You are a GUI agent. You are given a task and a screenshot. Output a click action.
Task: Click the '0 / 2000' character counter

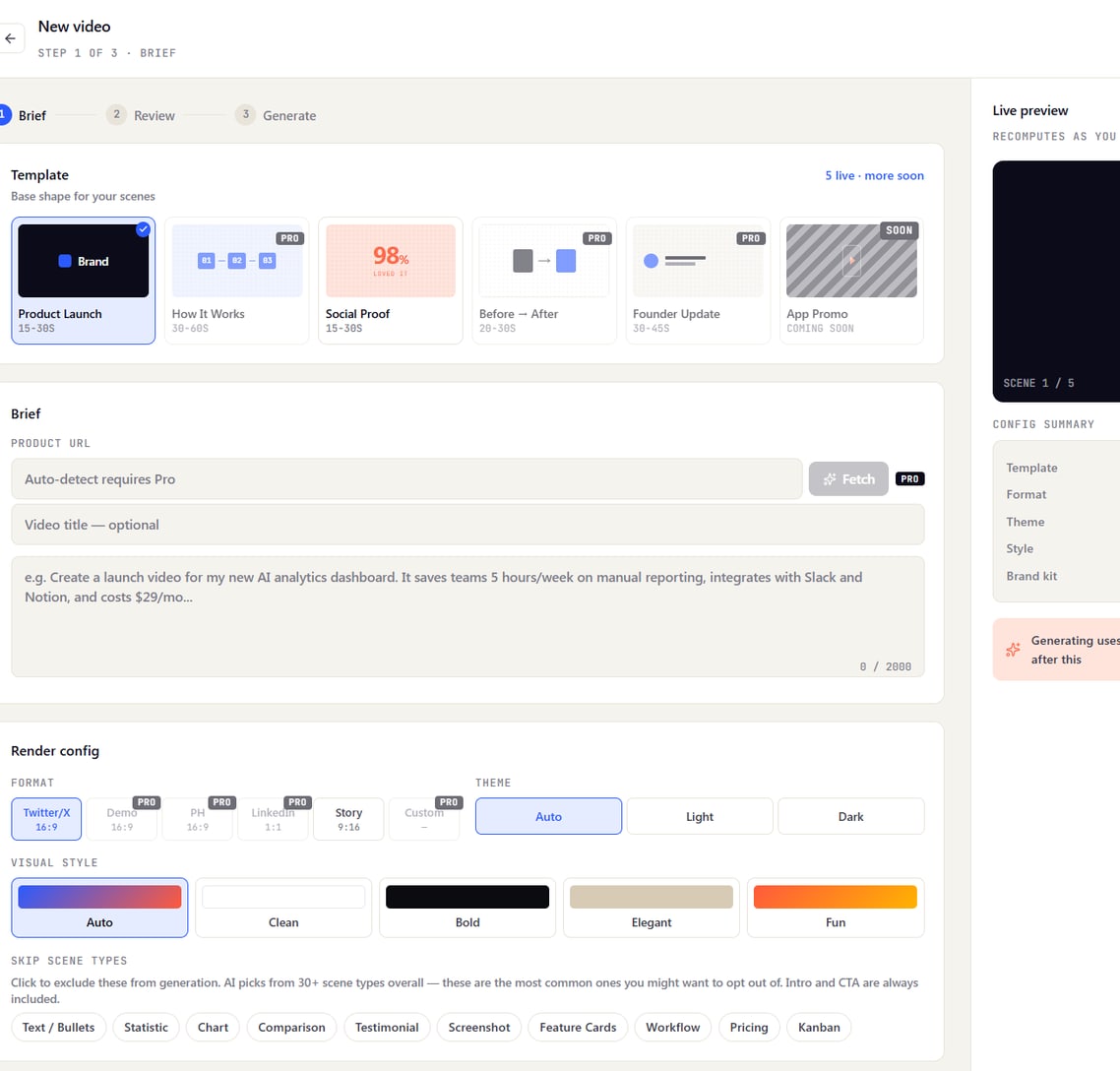[x=885, y=666]
